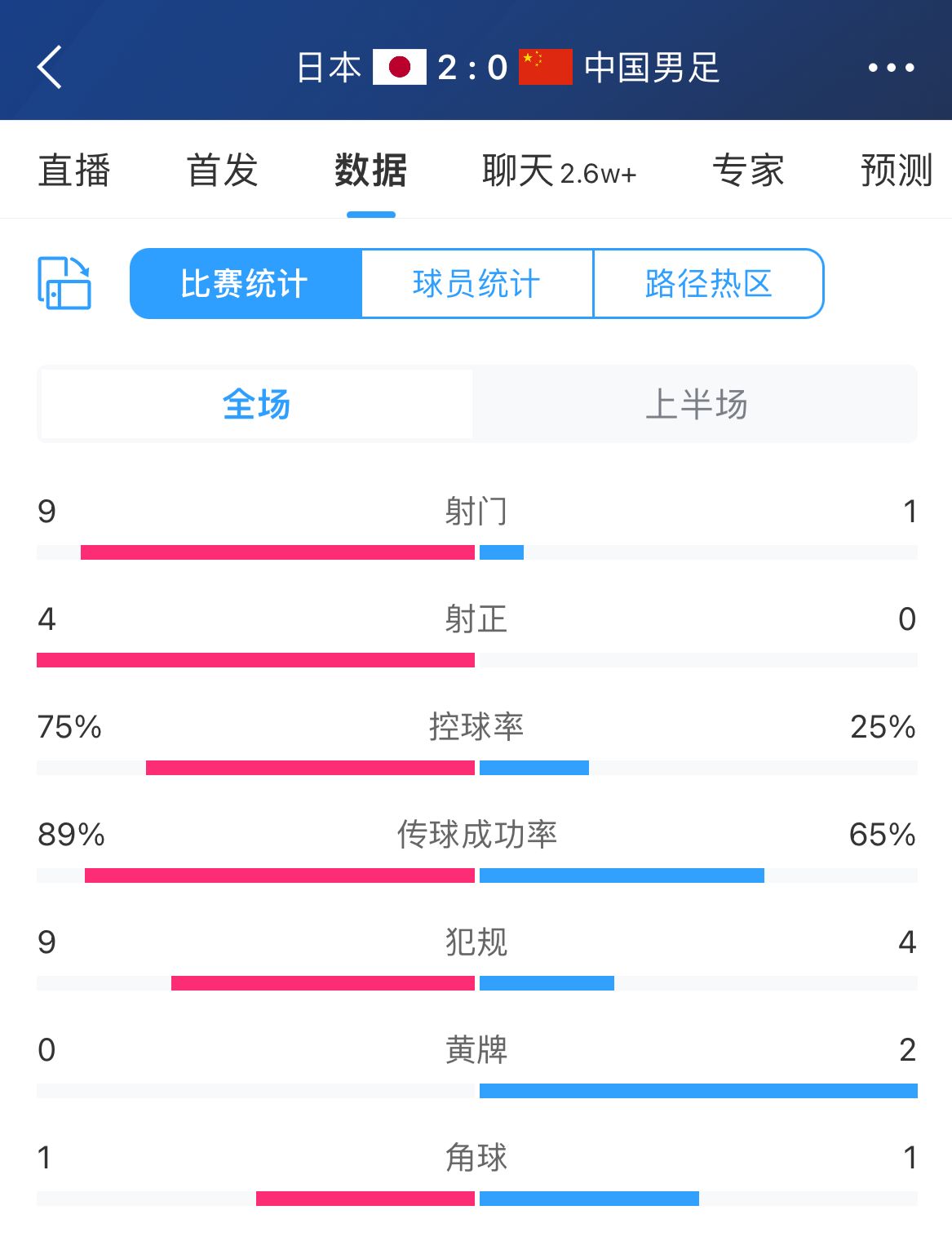Tap the 中国男足 team name
This screenshot has height=1250, width=952.
tap(652, 67)
